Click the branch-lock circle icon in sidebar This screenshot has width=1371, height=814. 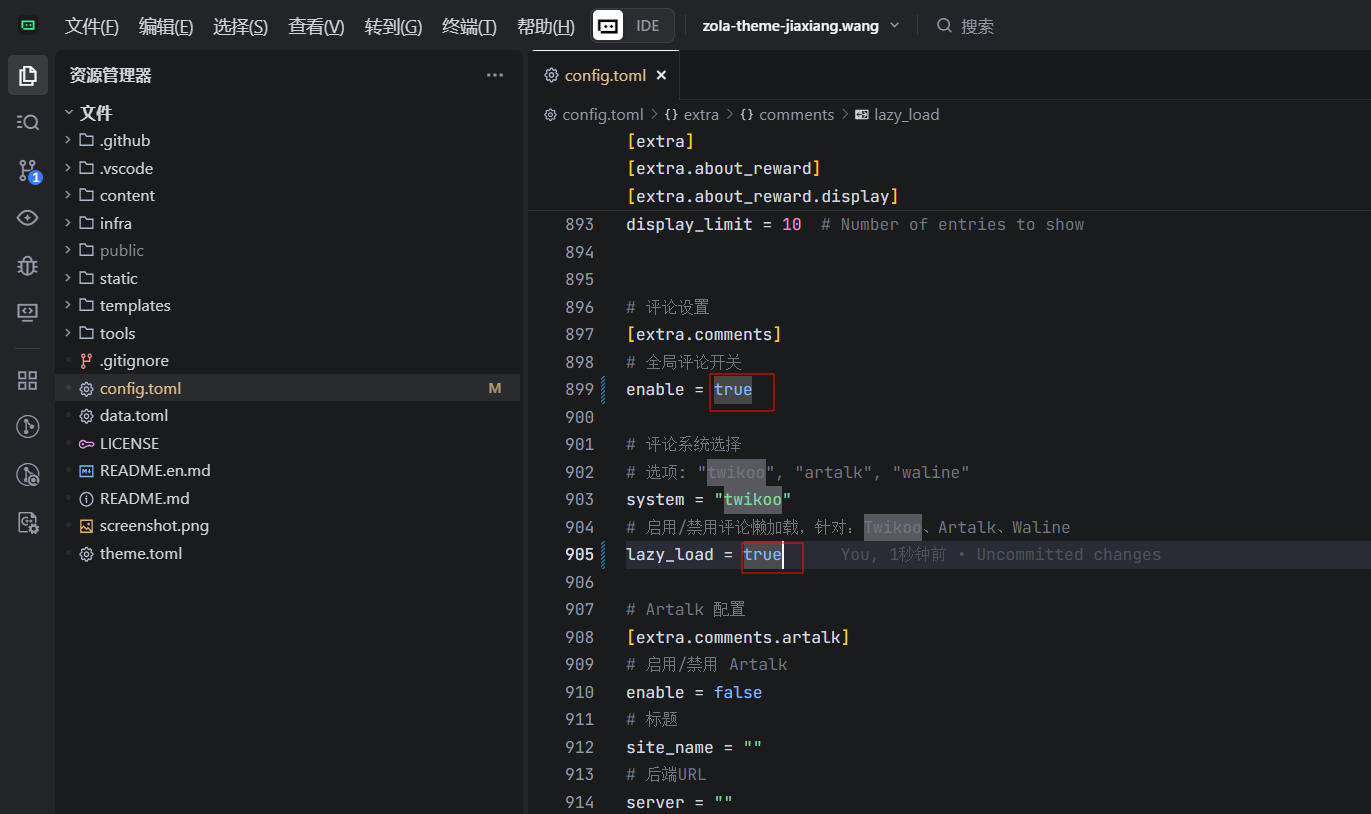(x=28, y=475)
